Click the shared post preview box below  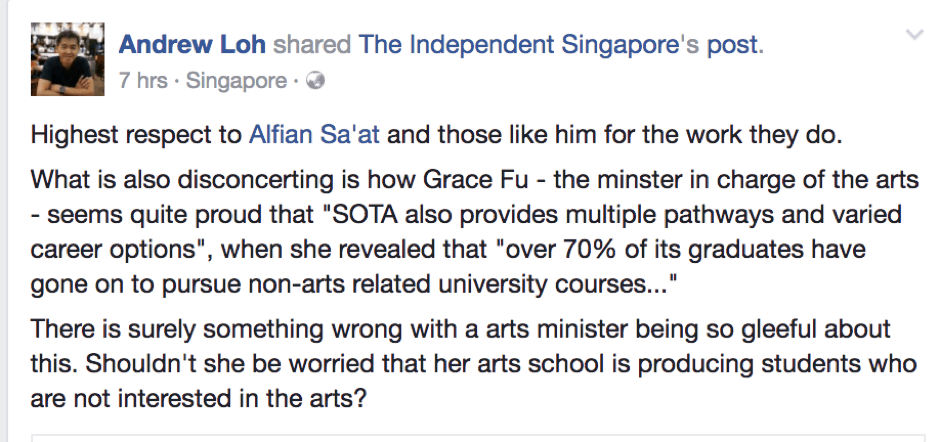[470, 437]
